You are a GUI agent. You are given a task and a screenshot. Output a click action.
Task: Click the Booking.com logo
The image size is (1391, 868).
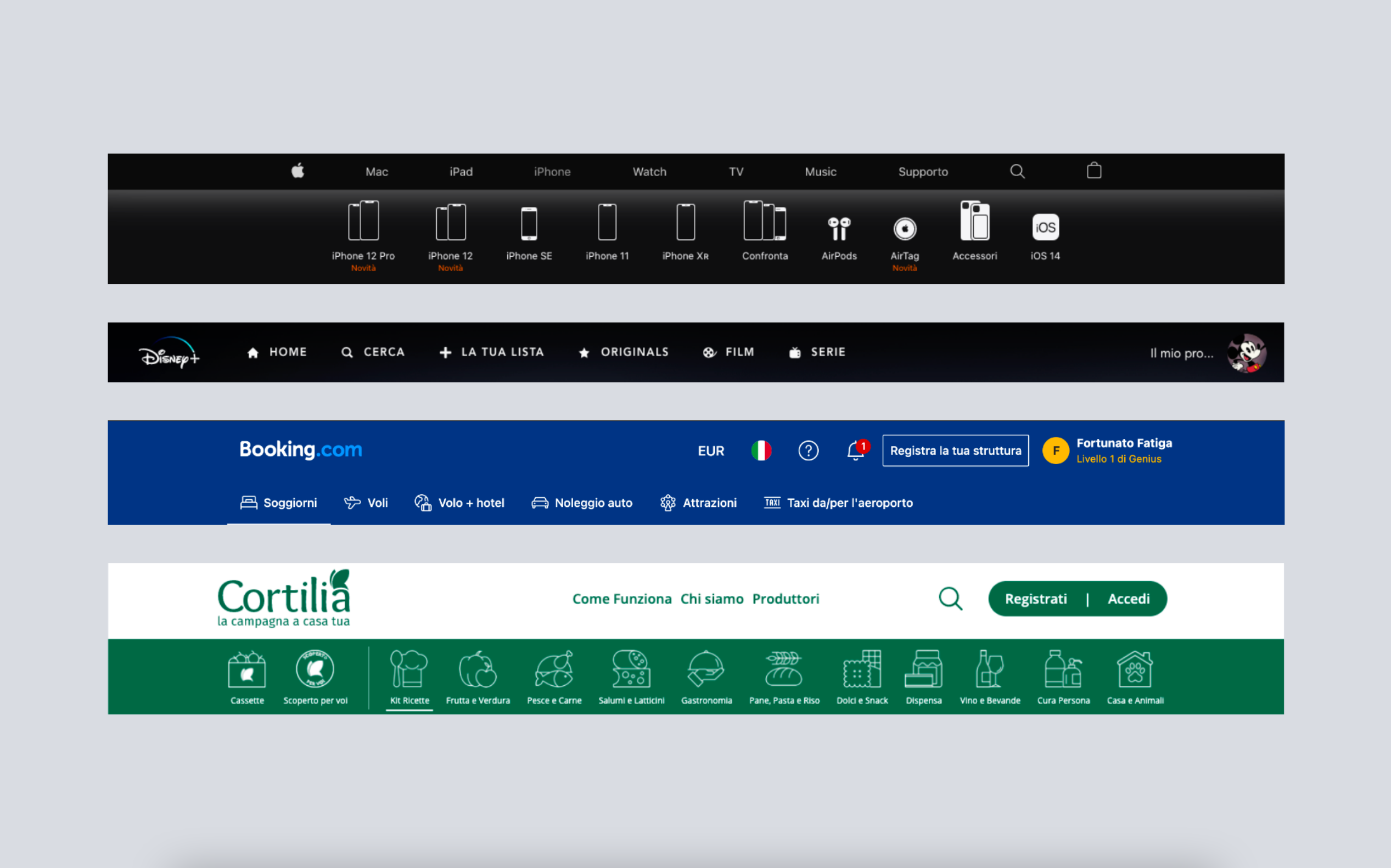coord(301,449)
